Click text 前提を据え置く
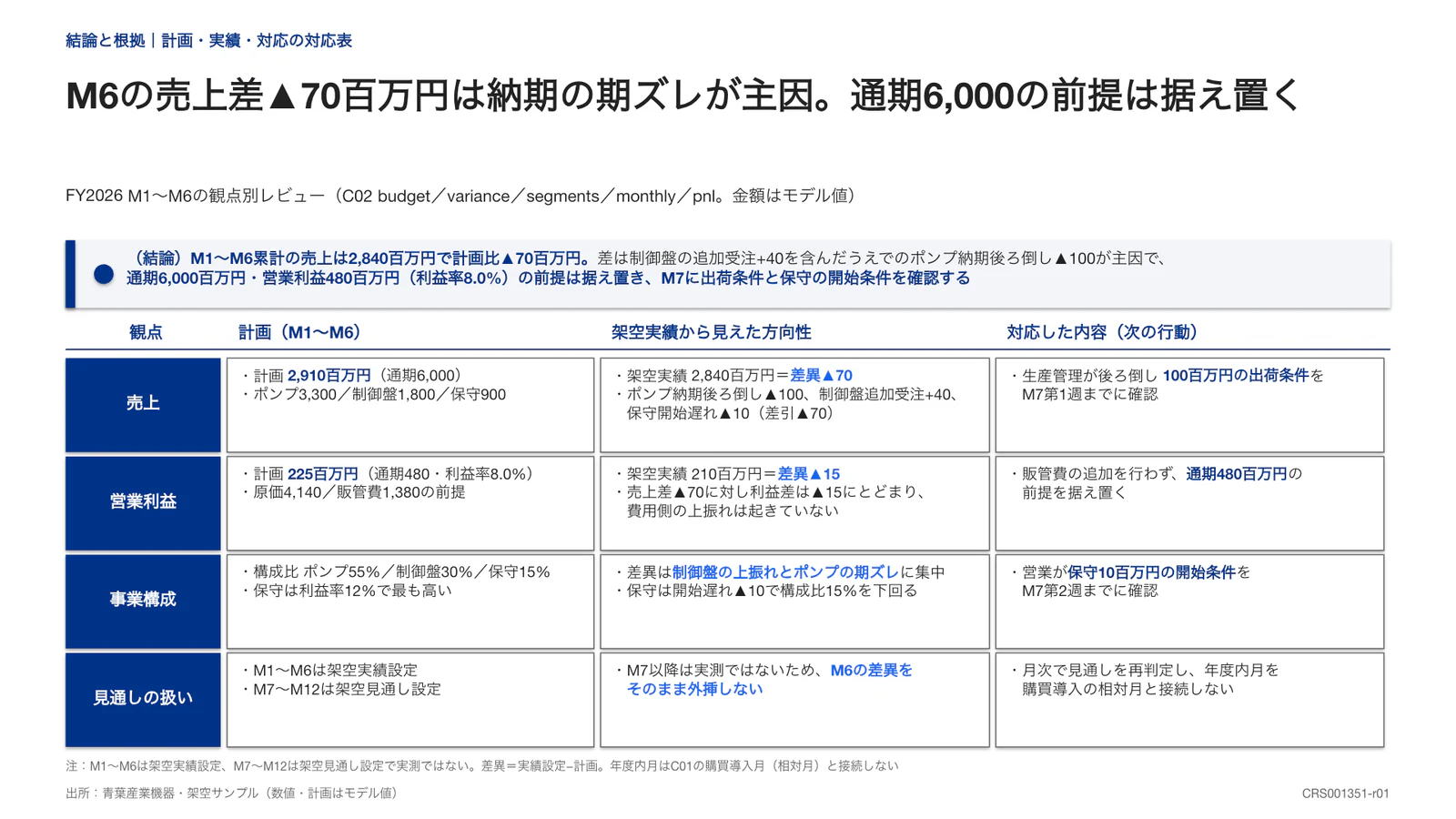Viewport: 1456px width, 819px height. coord(1075,492)
